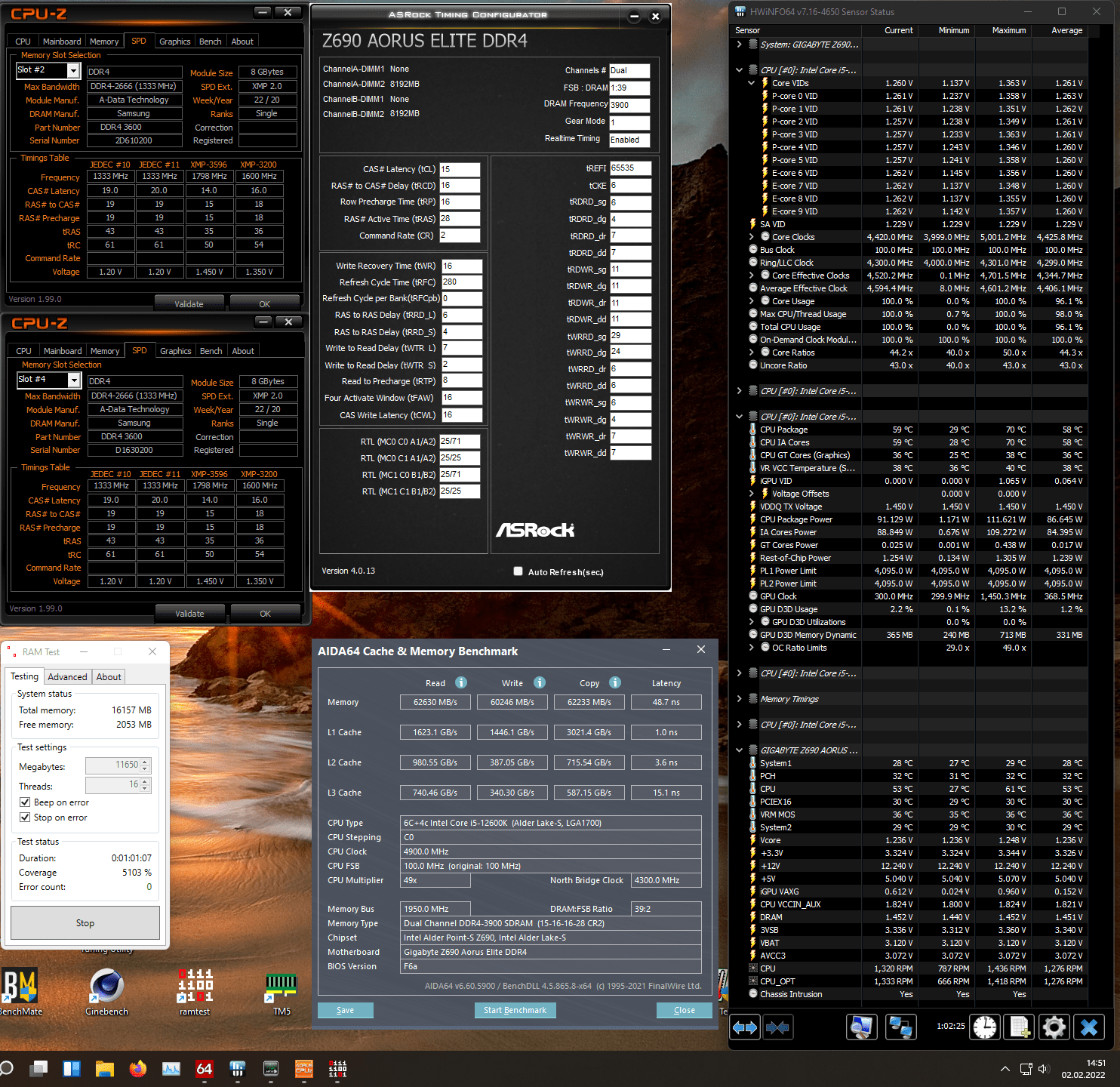Image resolution: width=1120 pixels, height=1087 pixels.
Task: Expand the Voltage Offsets node
Action: (752, 494)
